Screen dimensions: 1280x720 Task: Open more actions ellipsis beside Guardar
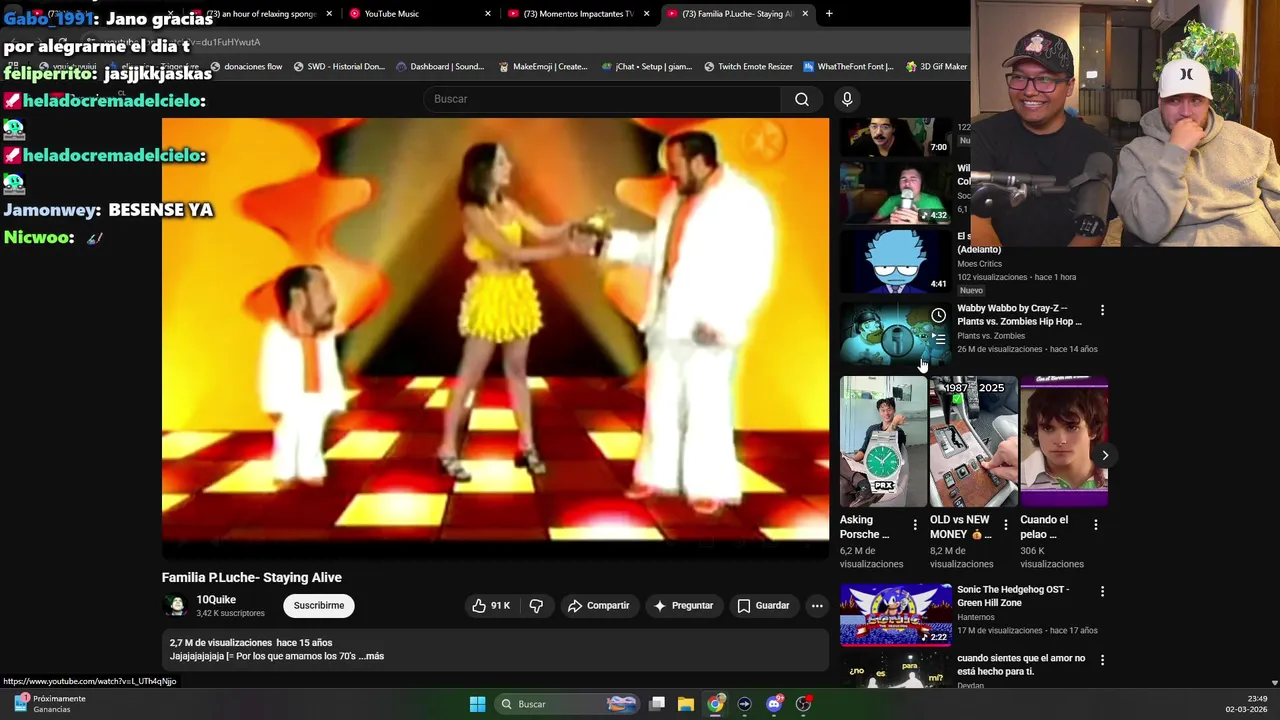[817, 605]
